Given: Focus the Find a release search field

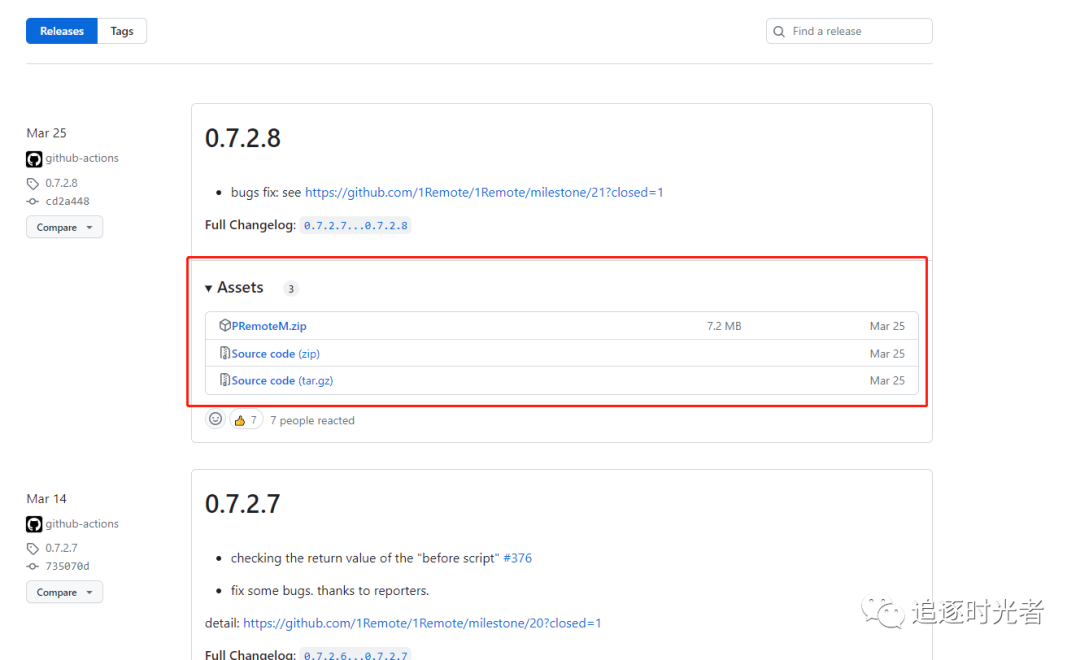Looking at the screenshot, I should [849, 31].
